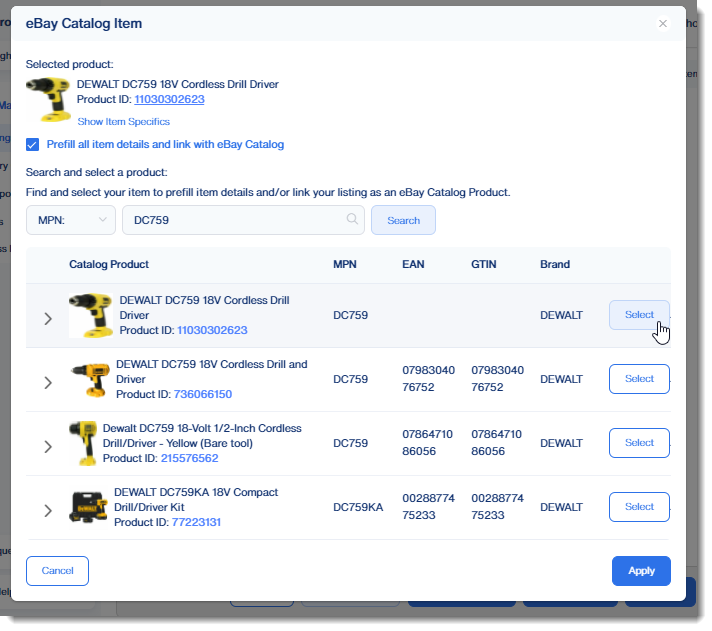This screenshot has height=631, width=712.
Task: Click the MPN column header
Action: [x=345, y=264]
